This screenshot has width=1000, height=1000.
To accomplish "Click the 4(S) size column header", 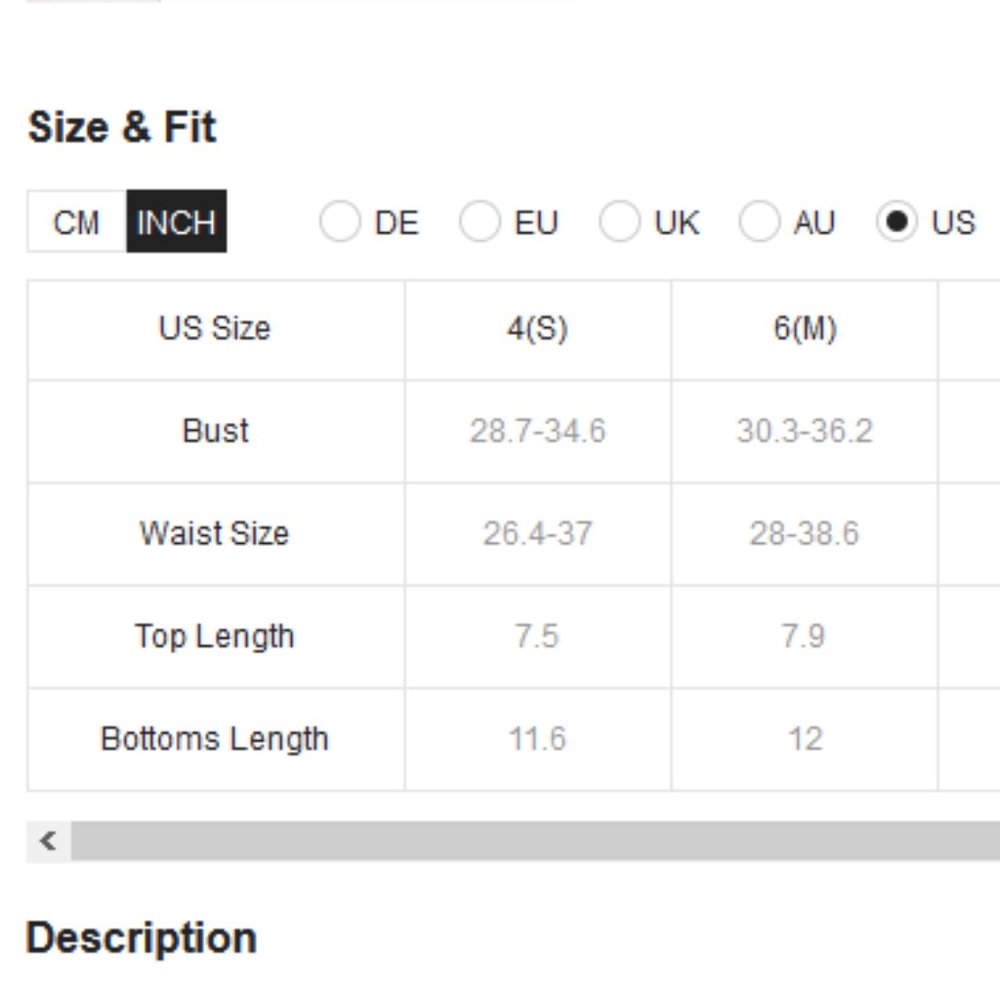I will click(538, 330).
